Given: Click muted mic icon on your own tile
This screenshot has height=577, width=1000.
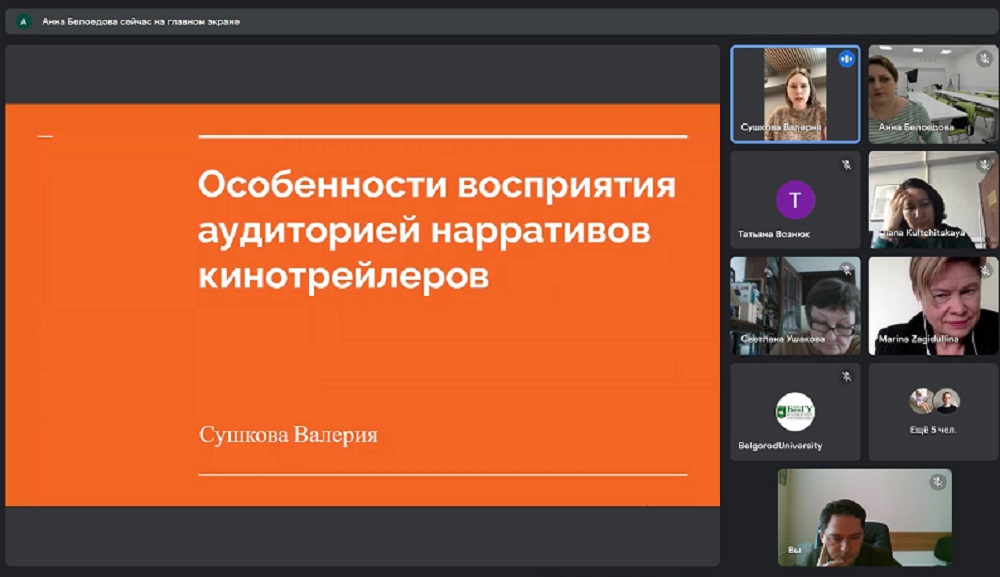Looking at the screenshot, I should click(x=937, y=483).
